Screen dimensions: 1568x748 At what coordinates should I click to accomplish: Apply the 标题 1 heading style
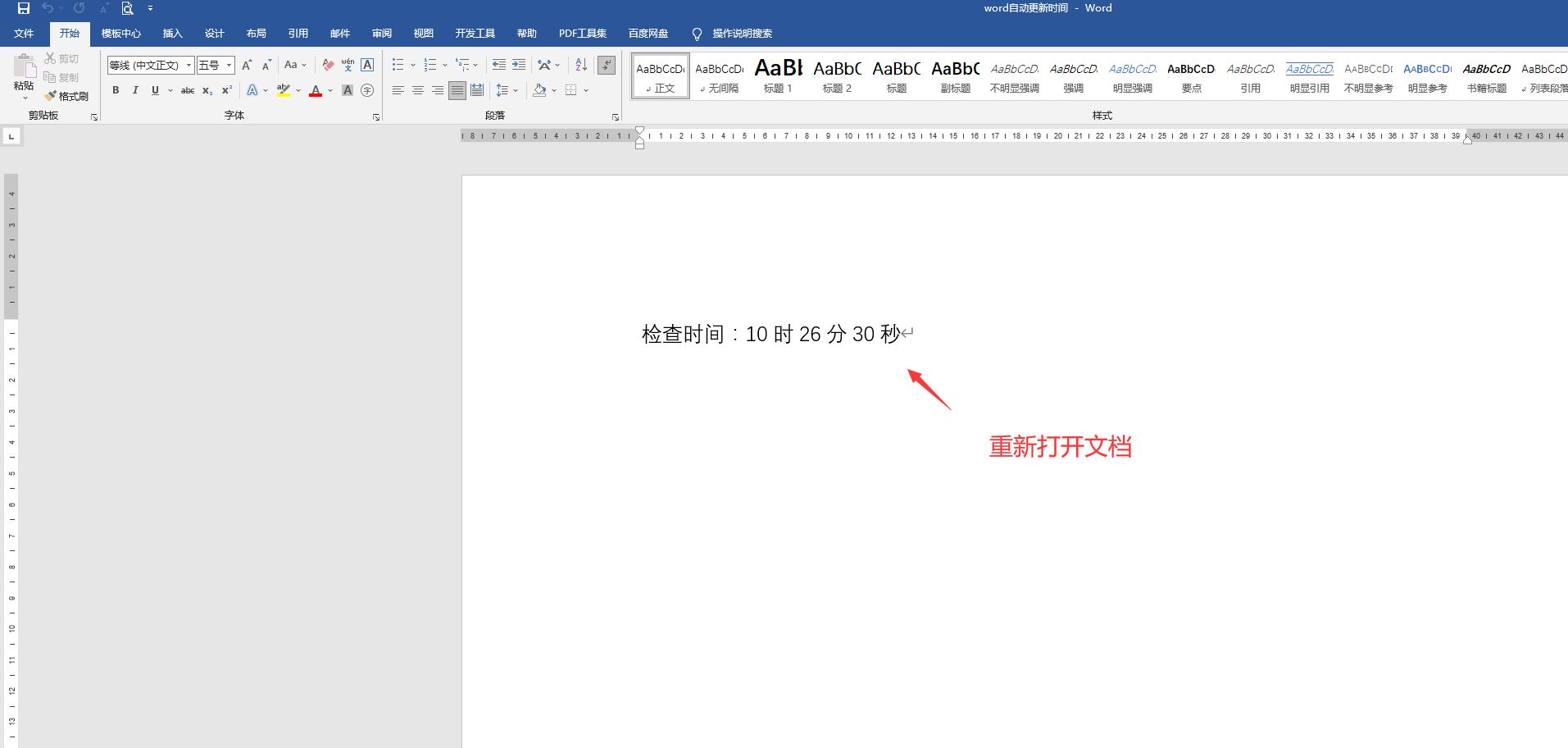click(x=778, y=76)
